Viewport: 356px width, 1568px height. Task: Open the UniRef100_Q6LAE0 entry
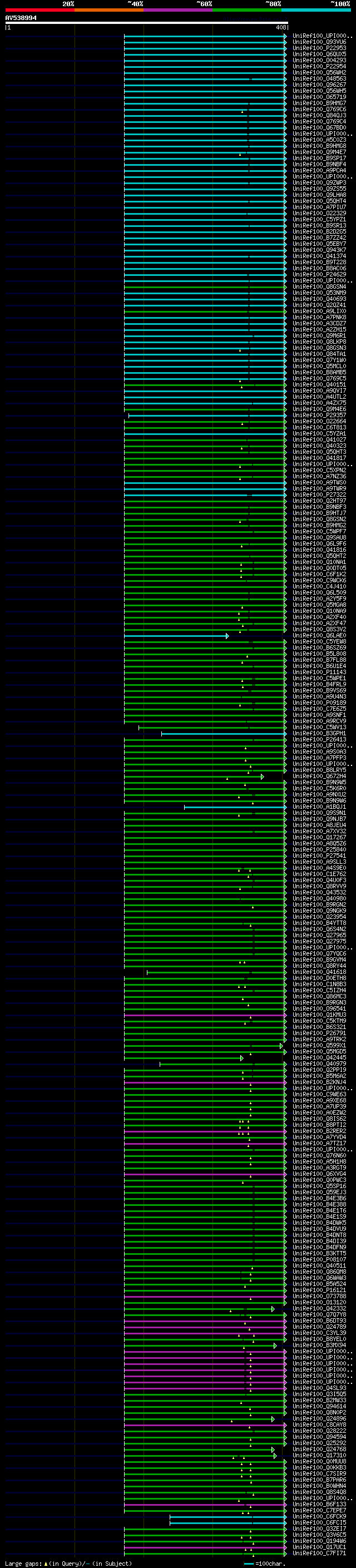point(319,635)
